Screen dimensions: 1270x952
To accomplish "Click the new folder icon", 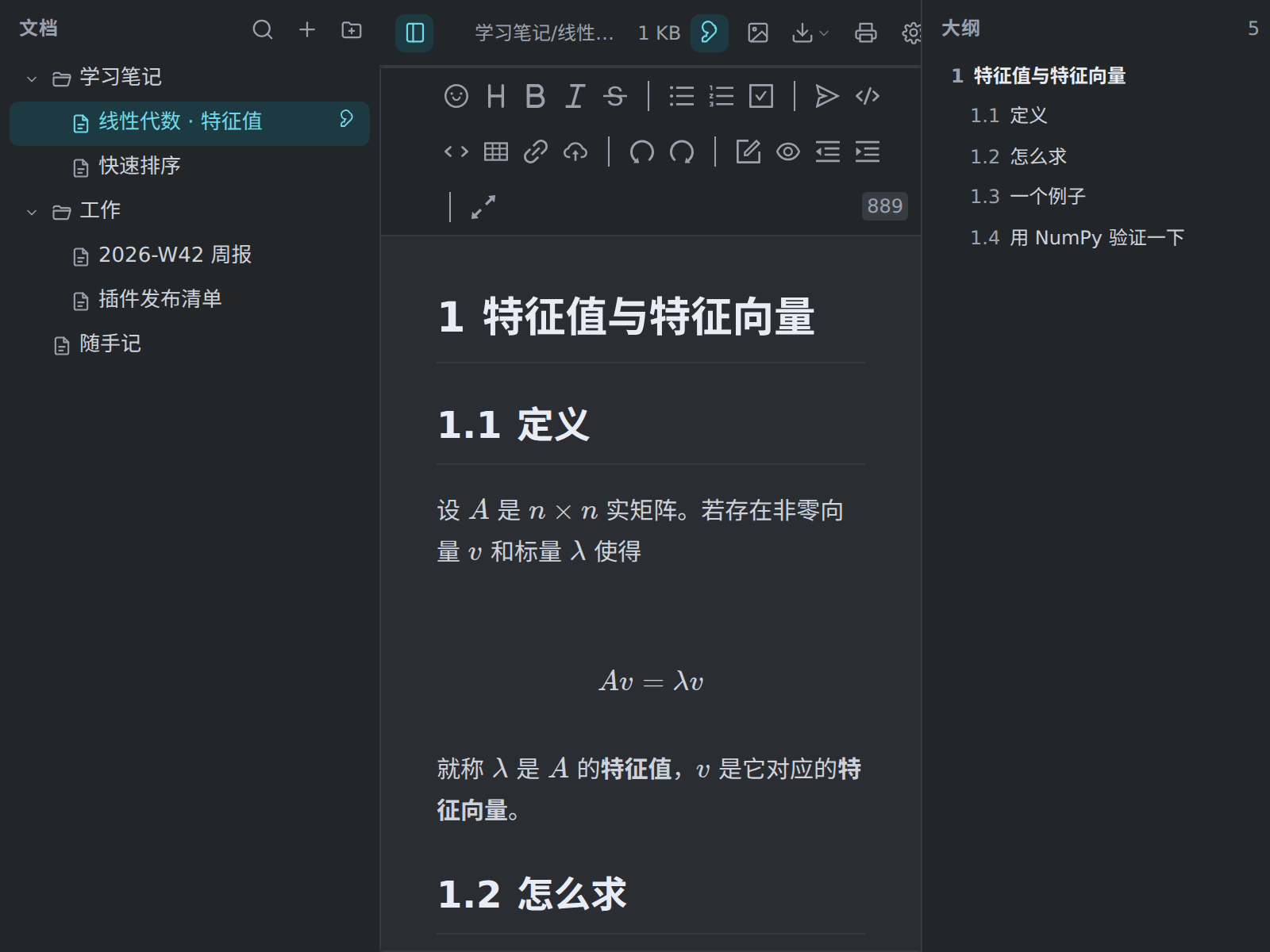I will [352, 30].
